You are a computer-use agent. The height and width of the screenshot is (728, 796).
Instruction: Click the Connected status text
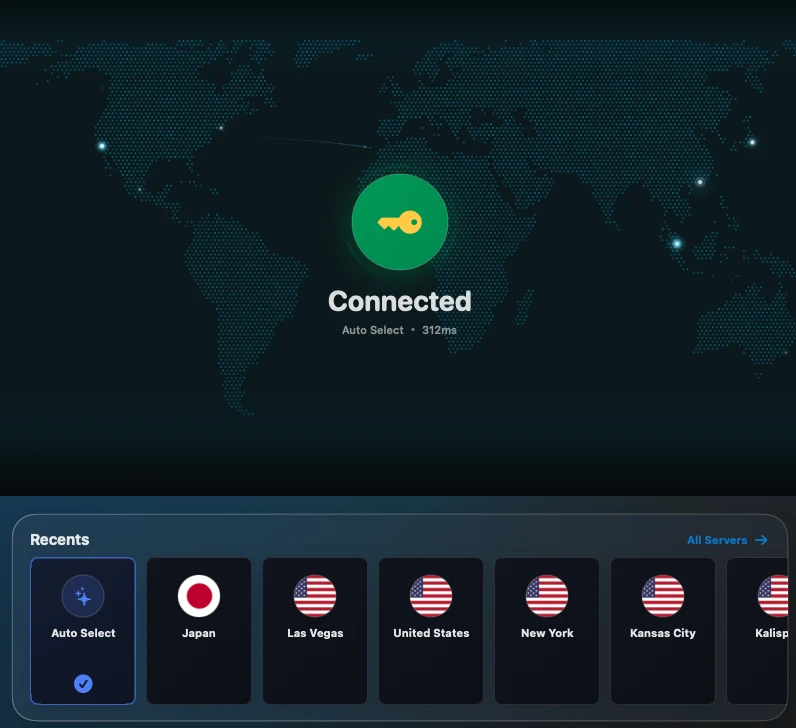[x=400, y=301]
